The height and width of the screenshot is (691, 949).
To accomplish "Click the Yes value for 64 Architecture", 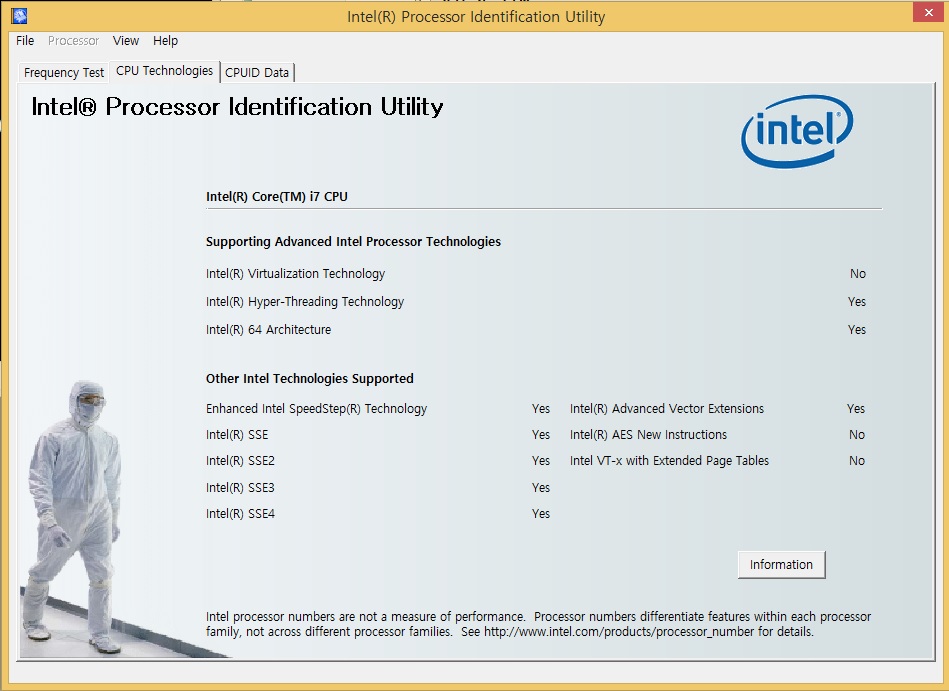I will [x=857, y=330].
